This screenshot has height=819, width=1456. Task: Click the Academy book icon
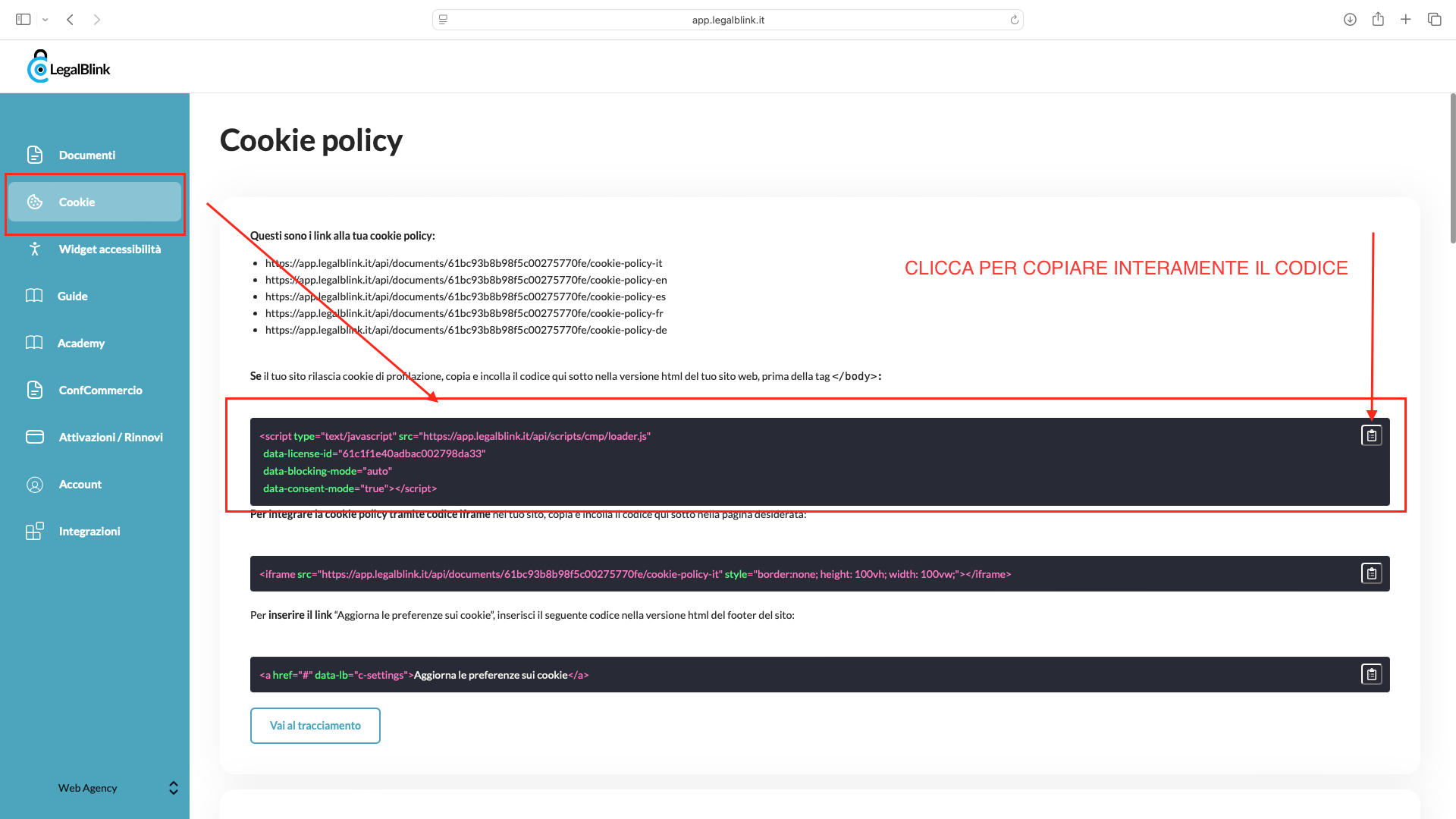[x=34, y=343]
